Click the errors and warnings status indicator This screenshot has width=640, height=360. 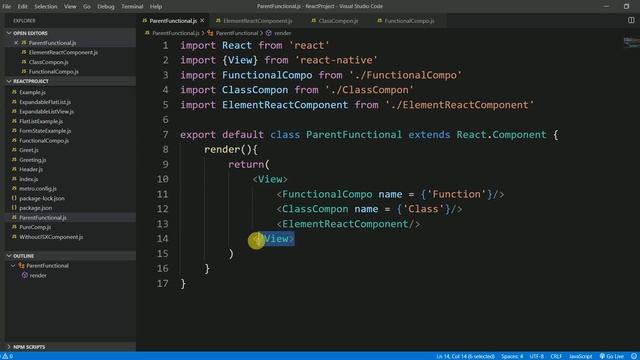point(8,356)
